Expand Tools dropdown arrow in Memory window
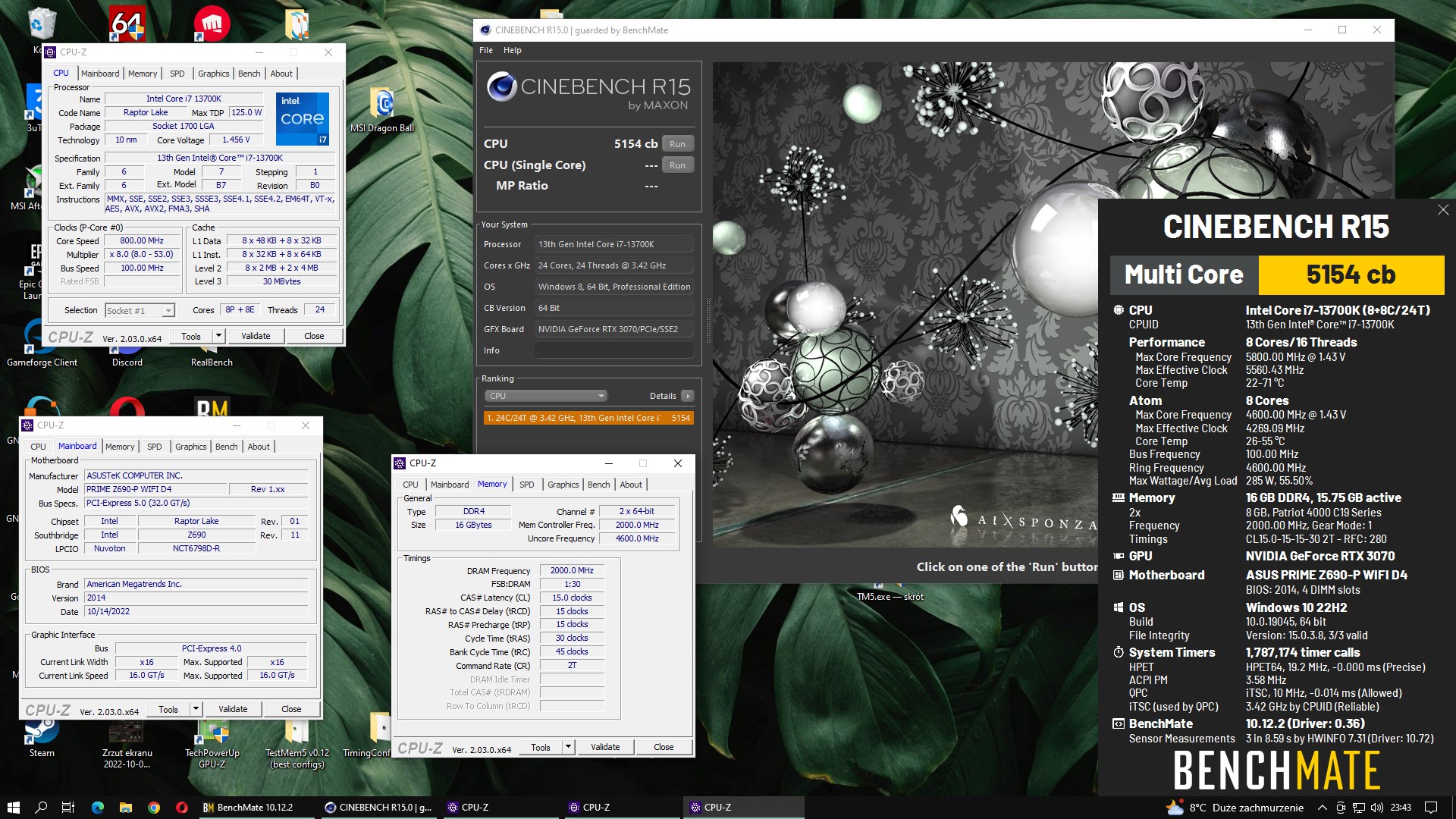This screenshot has width=1456, height=819. coord(568,747)
